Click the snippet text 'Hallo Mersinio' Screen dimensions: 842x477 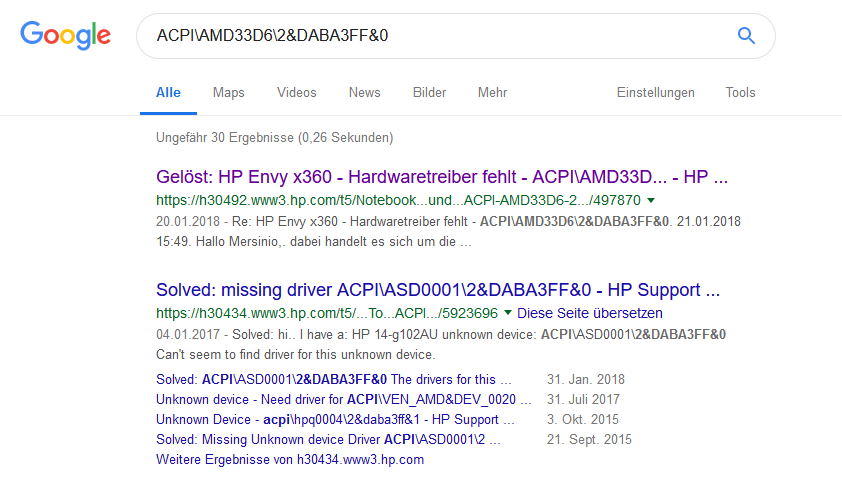[x=236, y=242]
